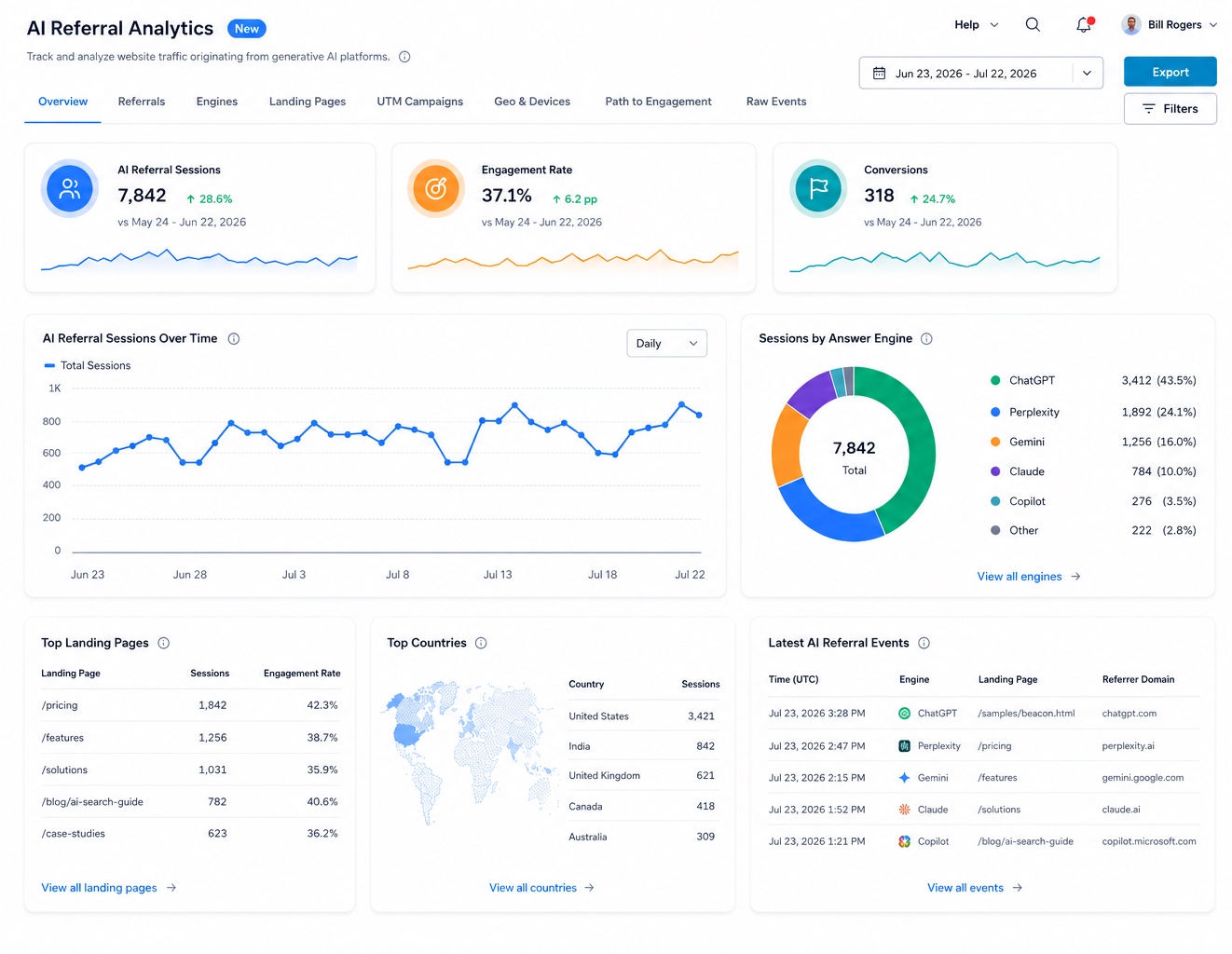Toggle Total Sessions legend series

(88, 366)
